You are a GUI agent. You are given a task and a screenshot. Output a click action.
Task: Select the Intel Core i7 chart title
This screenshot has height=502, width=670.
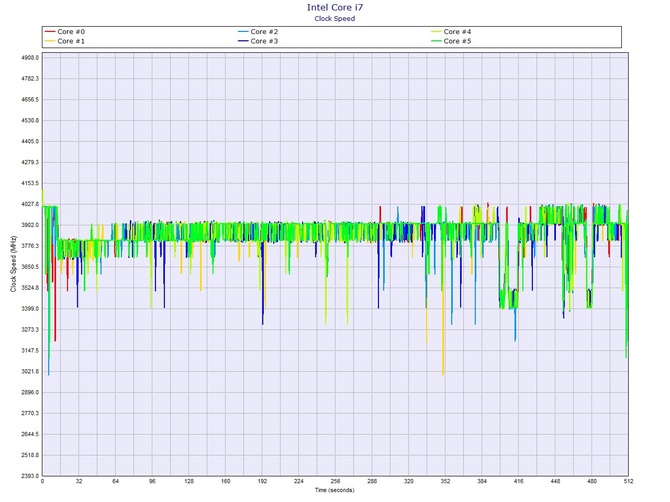click(x=335, y=7)
